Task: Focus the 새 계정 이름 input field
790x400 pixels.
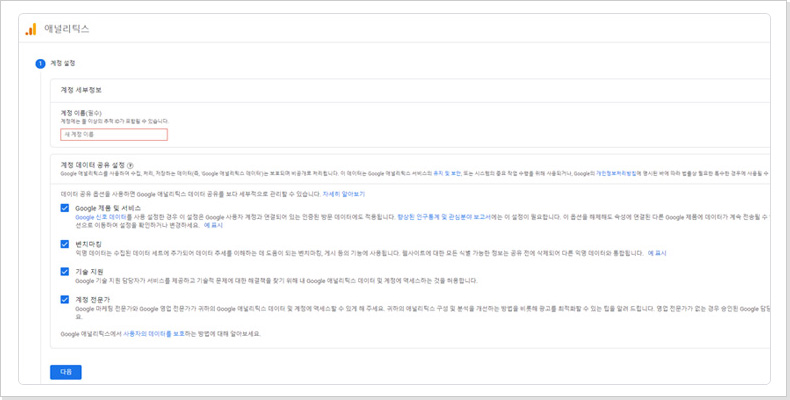Action: (x=114, y=135)
